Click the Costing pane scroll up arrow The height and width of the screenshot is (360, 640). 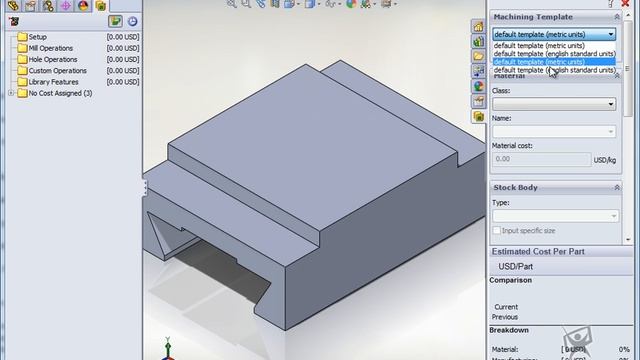tap(628, 15)
